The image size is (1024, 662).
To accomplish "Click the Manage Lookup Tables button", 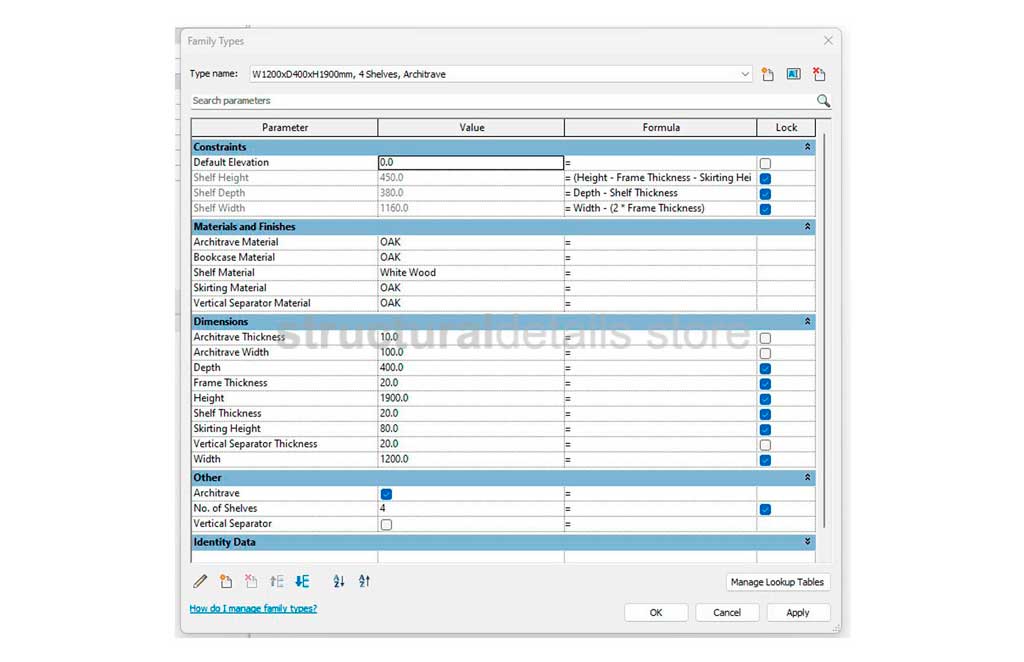I will 777,582.
